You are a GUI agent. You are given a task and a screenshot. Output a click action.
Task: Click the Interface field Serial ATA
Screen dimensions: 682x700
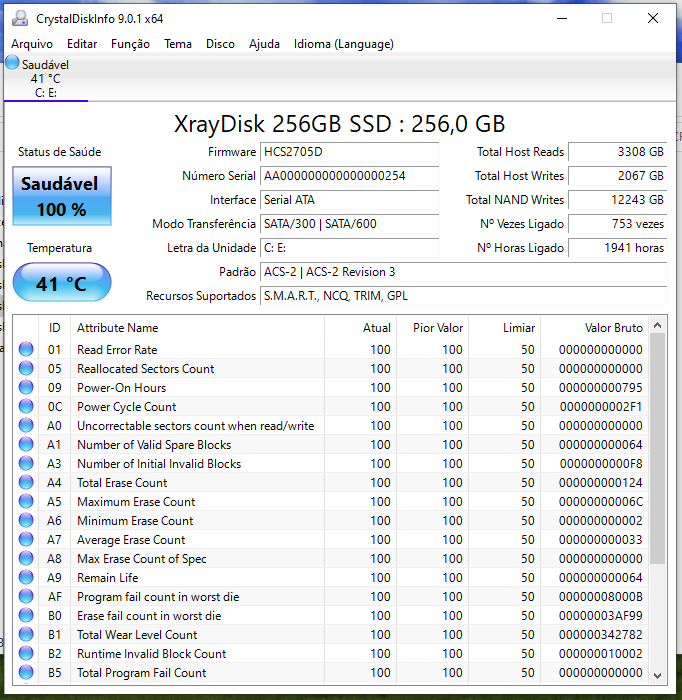pos(349,200)
